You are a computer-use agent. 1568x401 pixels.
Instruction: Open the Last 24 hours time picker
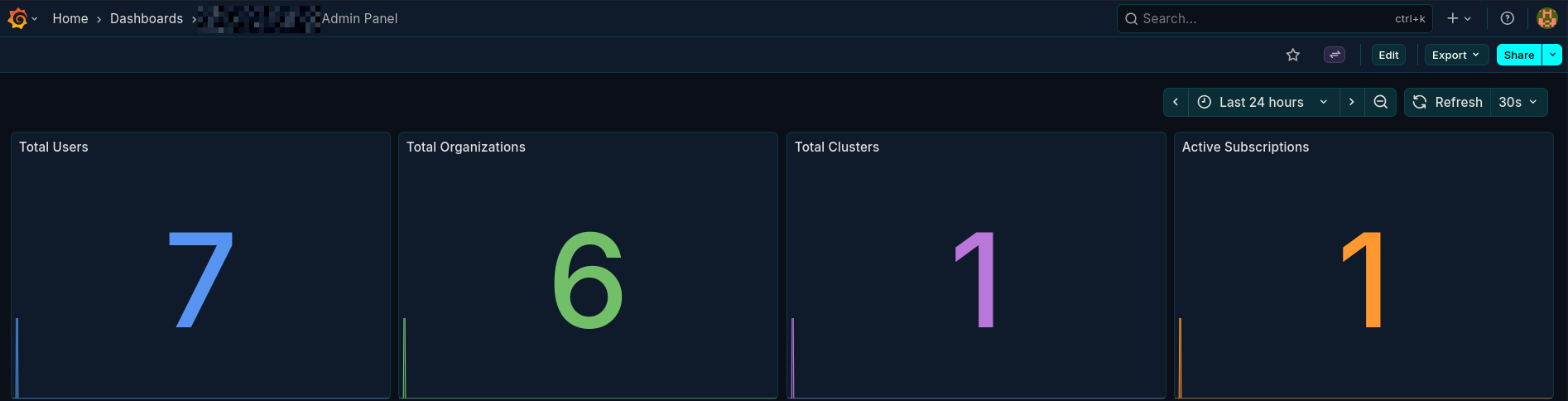tap(1263, 102)
